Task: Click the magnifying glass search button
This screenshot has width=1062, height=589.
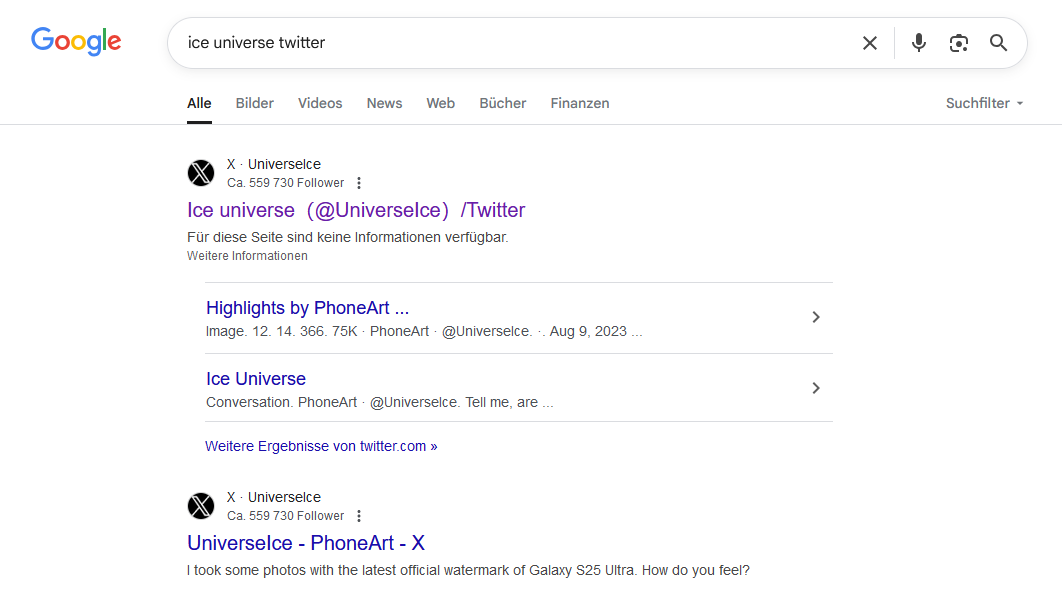Action: pyautogui.click(x=998, y=43)
